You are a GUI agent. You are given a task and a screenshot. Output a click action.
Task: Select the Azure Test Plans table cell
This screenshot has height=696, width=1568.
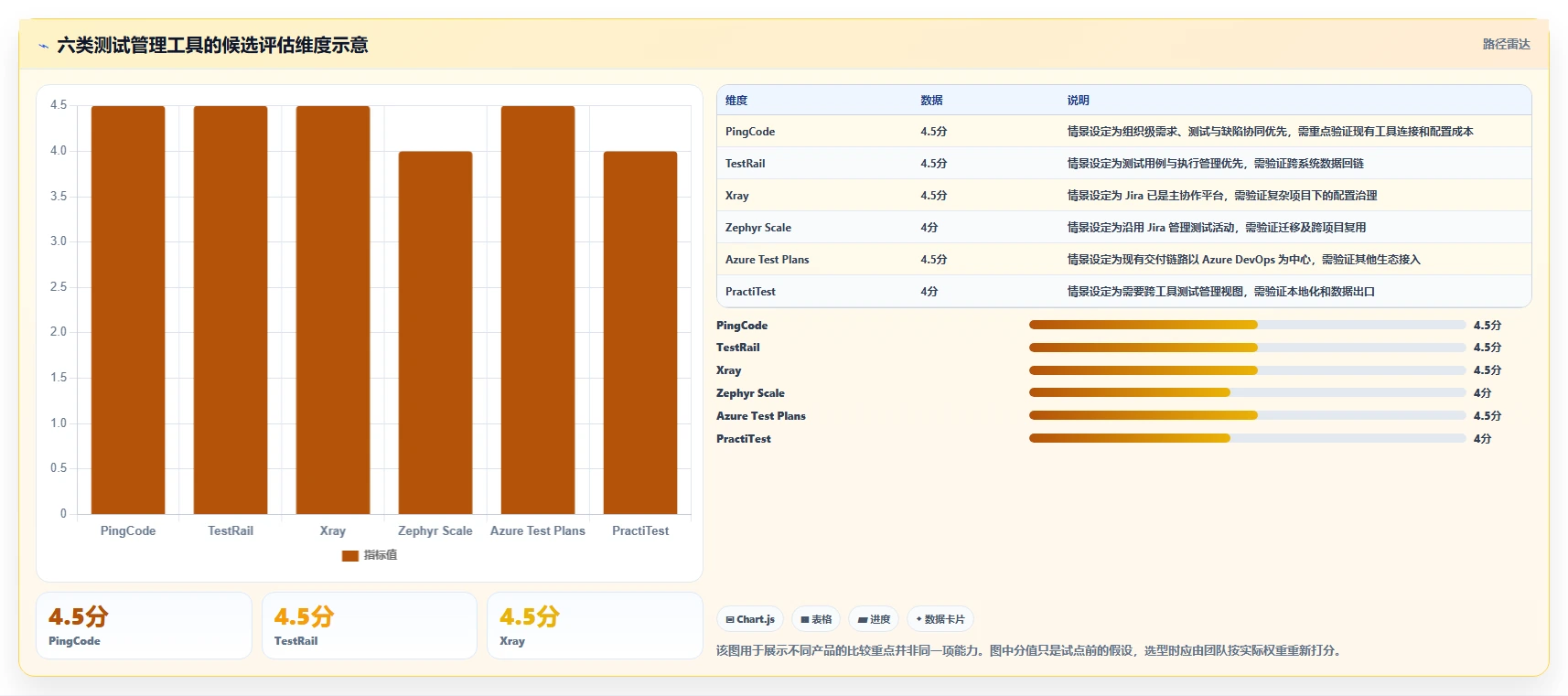pos(768,260)
